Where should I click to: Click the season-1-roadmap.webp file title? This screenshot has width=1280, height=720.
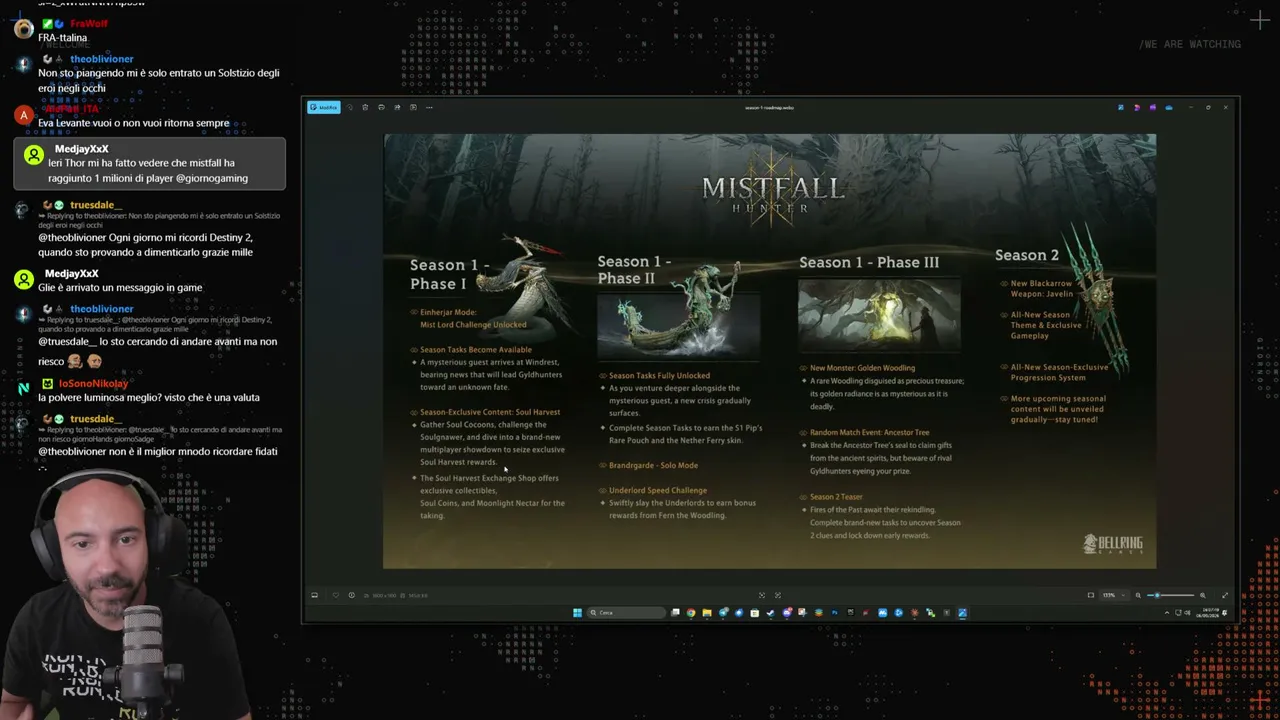[770, 107]
